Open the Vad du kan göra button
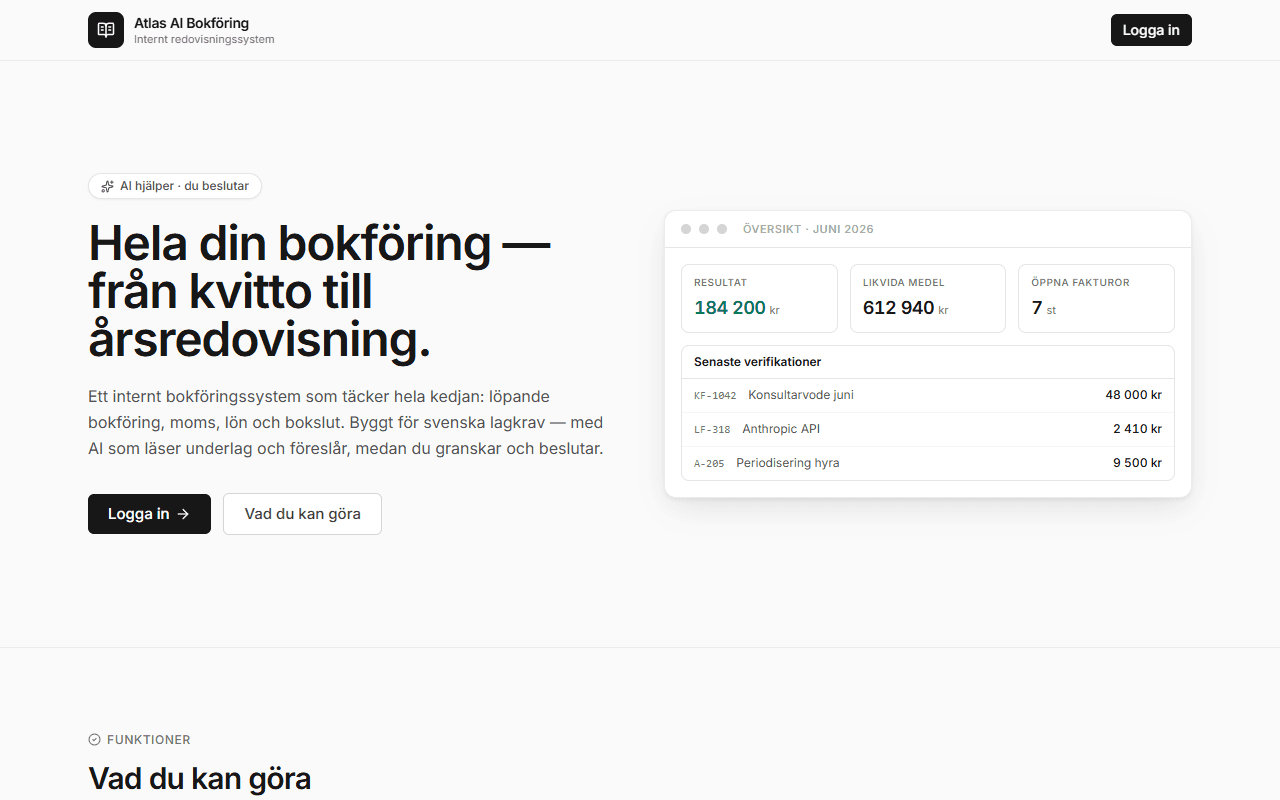This screenshot has height=800, width=1280. [302, 514]
